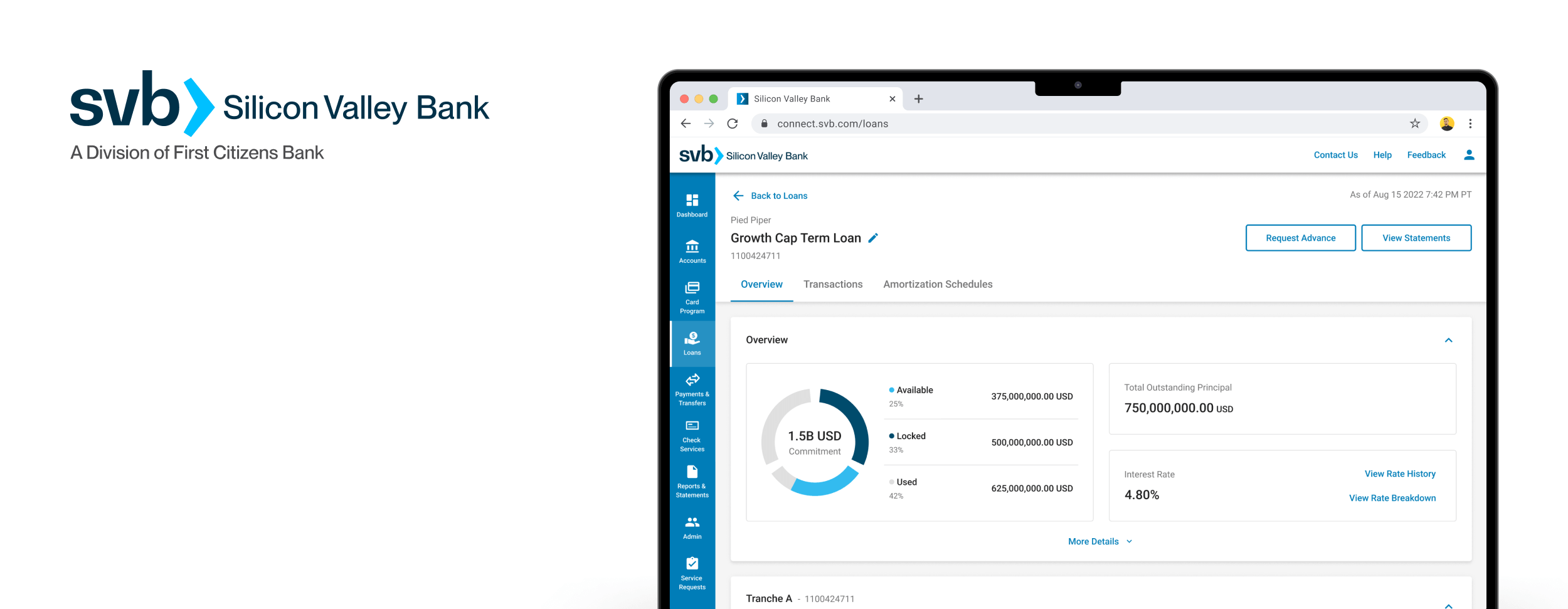Open the Contact Us link
Viewport: 1568px width, 609px height.
click(1335, 155)
